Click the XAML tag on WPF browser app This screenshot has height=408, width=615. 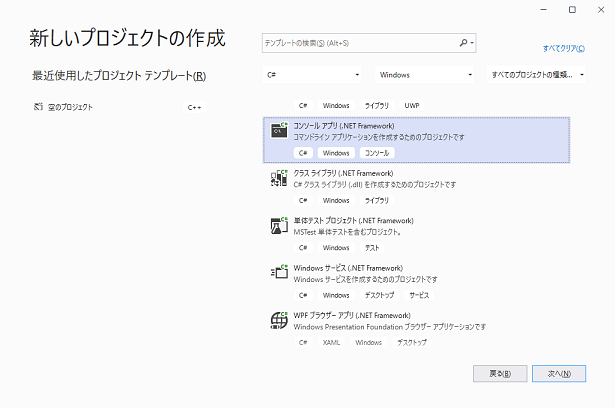point(331,342)
